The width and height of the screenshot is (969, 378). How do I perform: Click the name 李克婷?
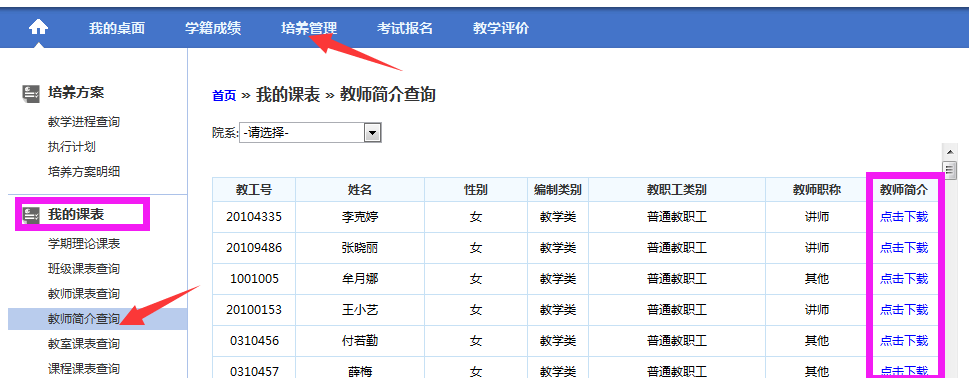[x=360, y=217]
